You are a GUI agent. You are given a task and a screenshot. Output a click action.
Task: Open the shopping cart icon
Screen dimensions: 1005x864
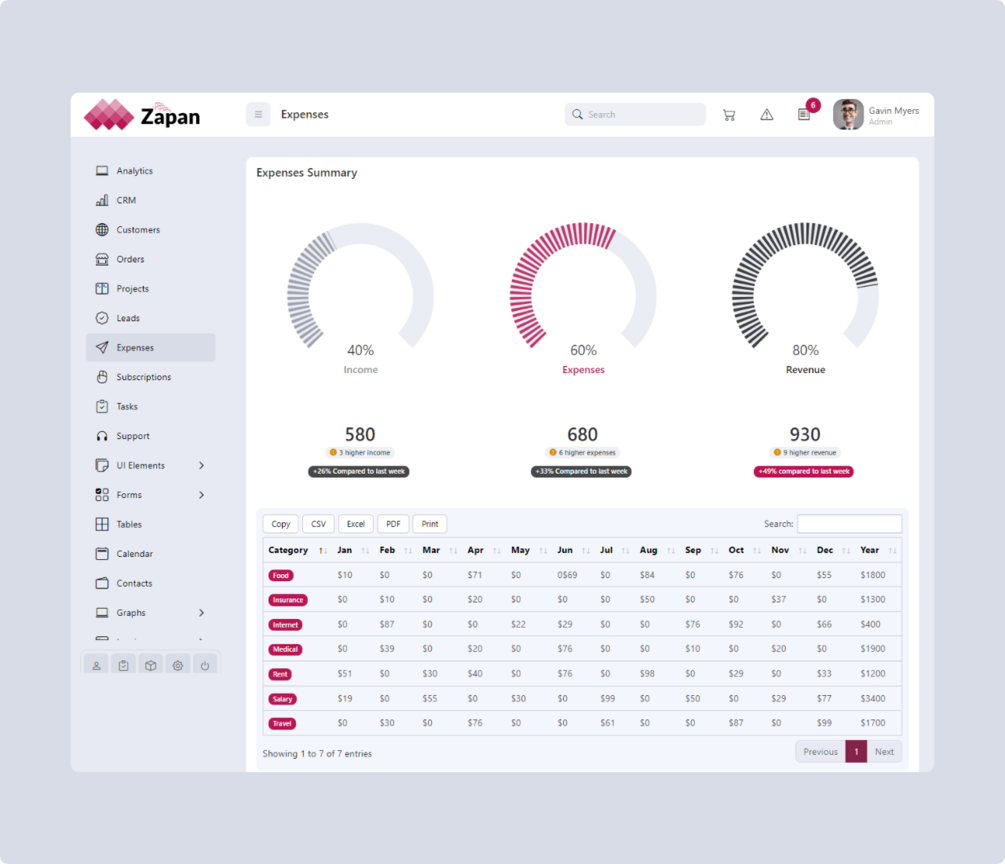click(x=729, y=115)
